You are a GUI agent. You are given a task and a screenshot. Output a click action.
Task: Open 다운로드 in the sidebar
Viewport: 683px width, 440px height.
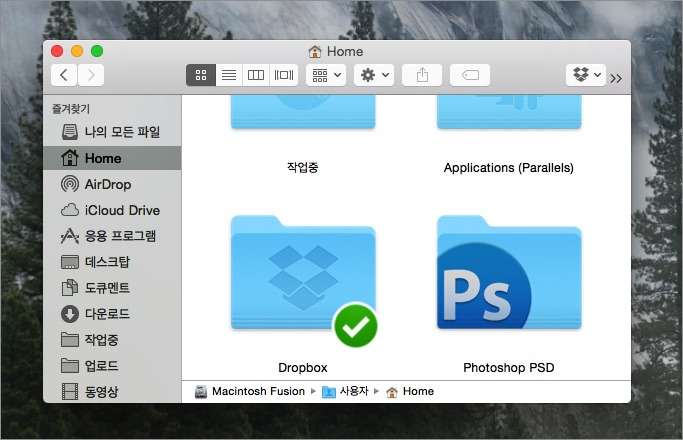coord(112,314)
